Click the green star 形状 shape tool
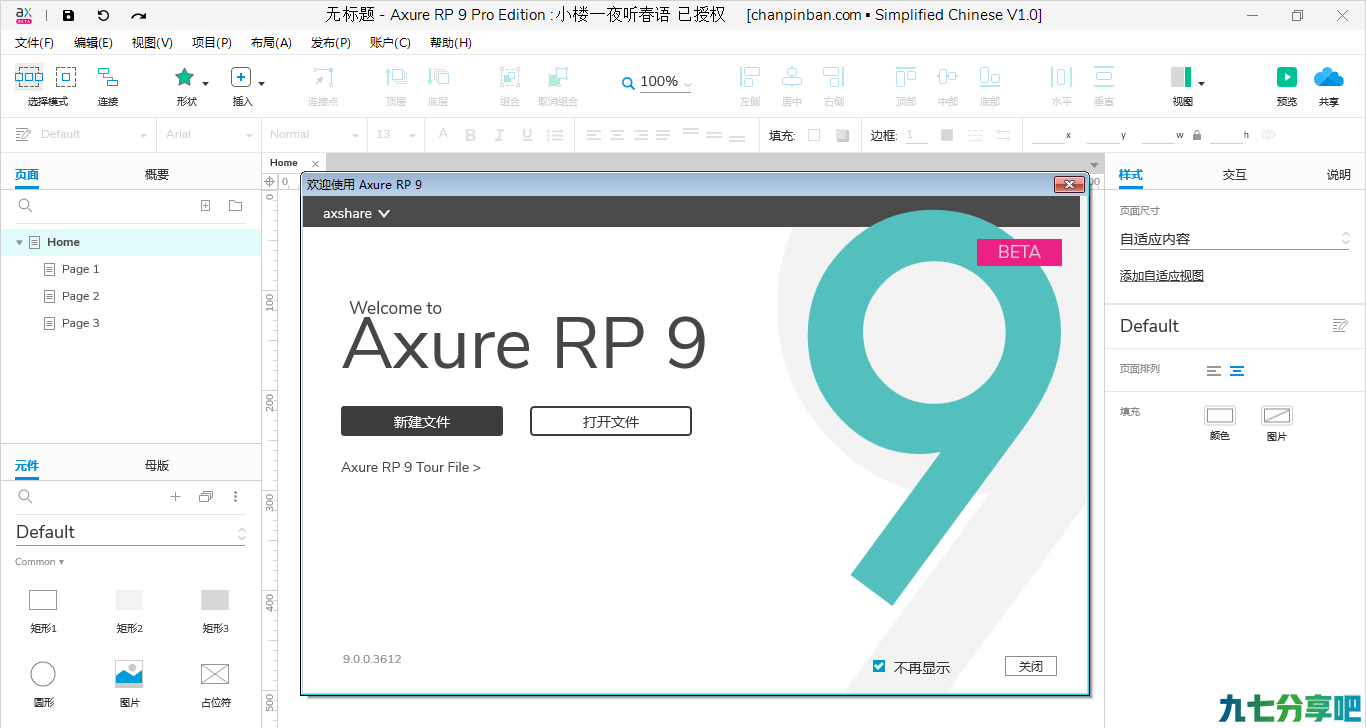 184,77
